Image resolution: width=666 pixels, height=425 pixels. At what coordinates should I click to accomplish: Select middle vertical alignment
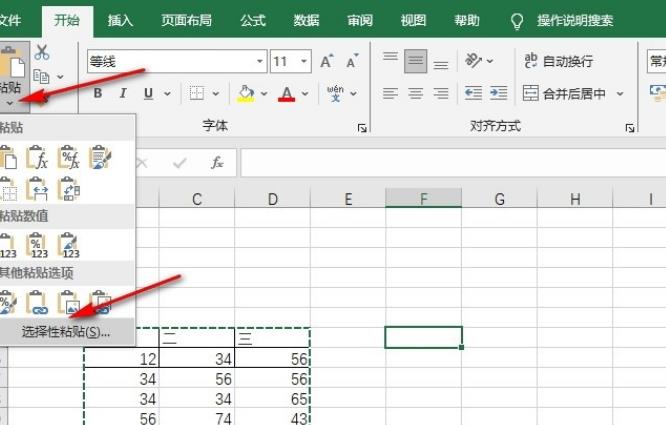415,61
